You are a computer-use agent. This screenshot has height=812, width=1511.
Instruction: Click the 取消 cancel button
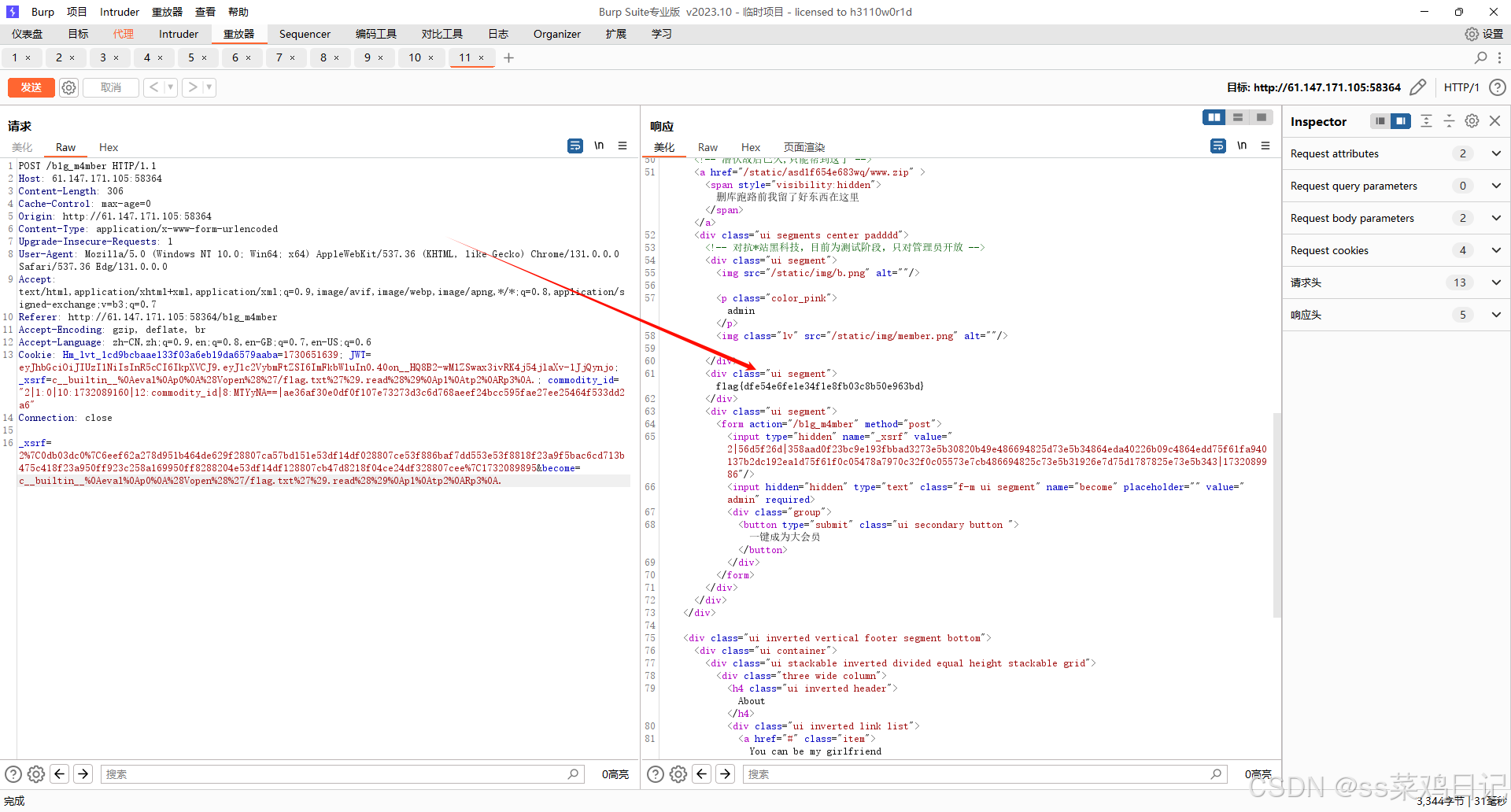click(111, 87)
